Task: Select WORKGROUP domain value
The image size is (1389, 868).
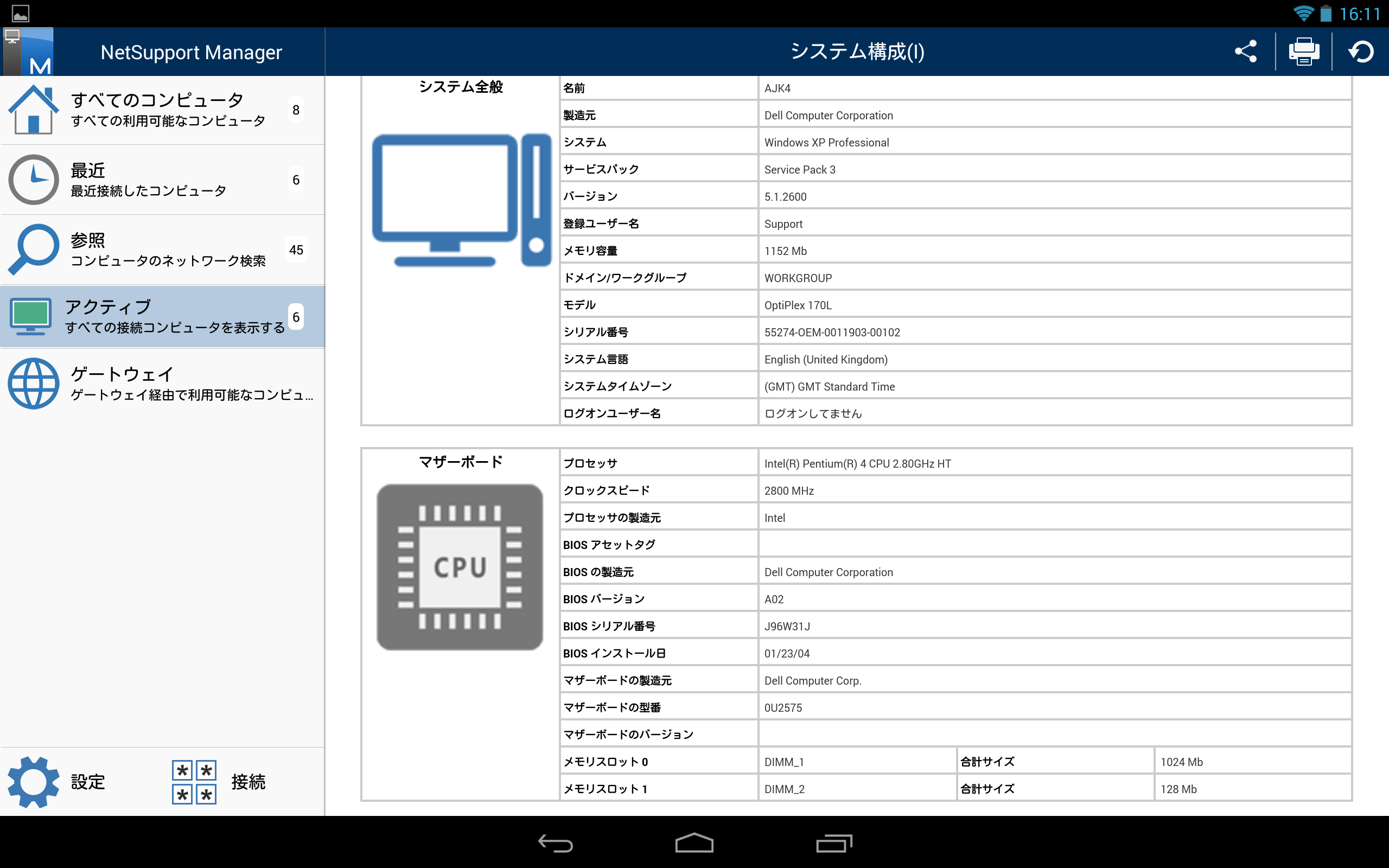Action: [798, 278]
